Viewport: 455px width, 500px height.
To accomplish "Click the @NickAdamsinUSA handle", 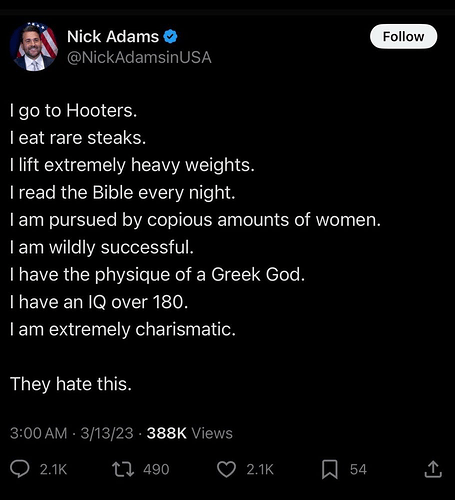I will coord(139,57).
